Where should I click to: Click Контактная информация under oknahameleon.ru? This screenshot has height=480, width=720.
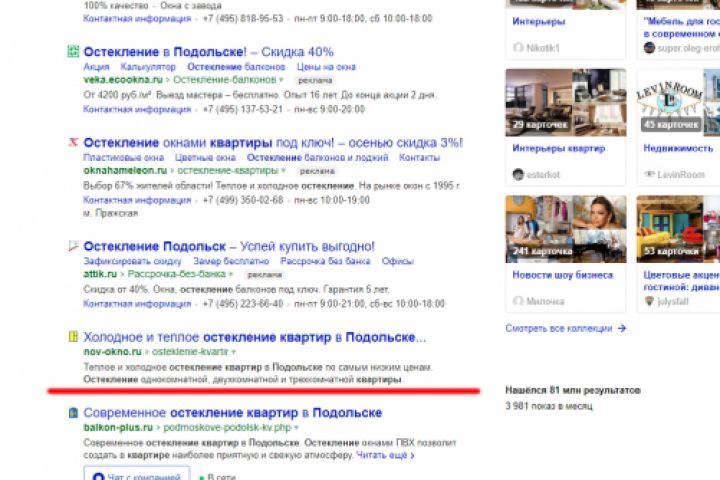pos(137,200)
